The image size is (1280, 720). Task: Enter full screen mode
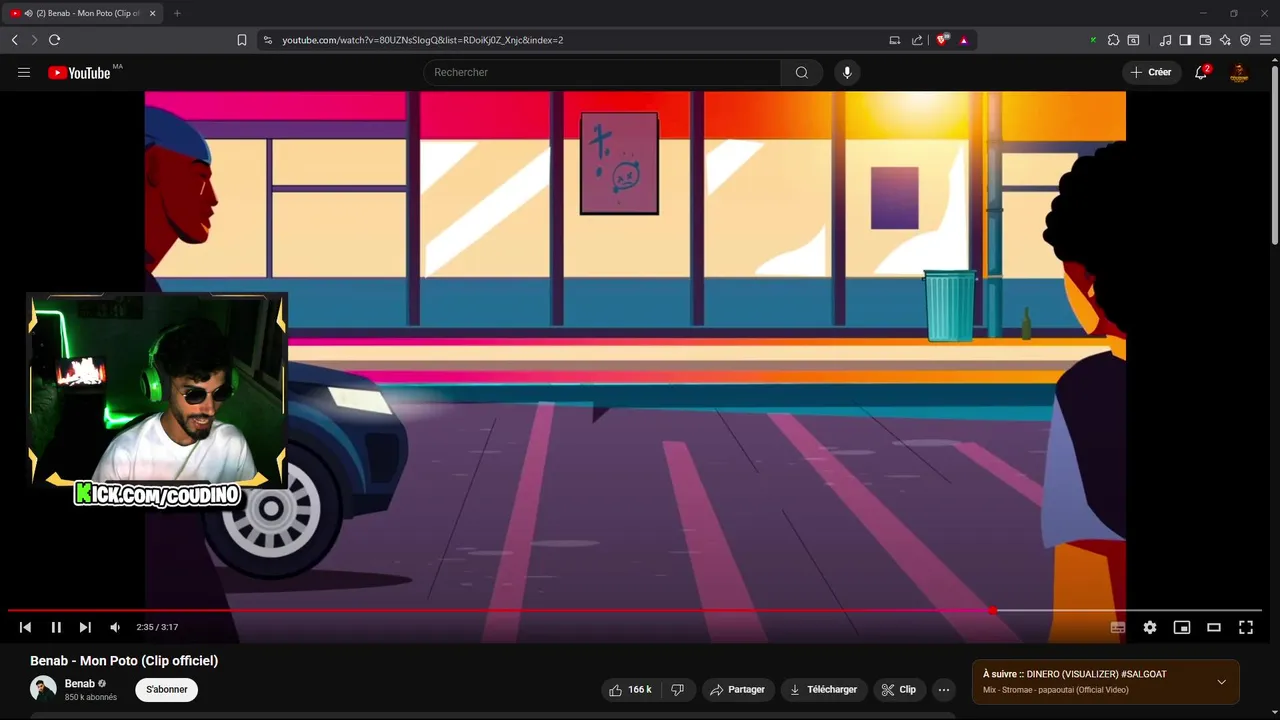[x=1246, y=627]
